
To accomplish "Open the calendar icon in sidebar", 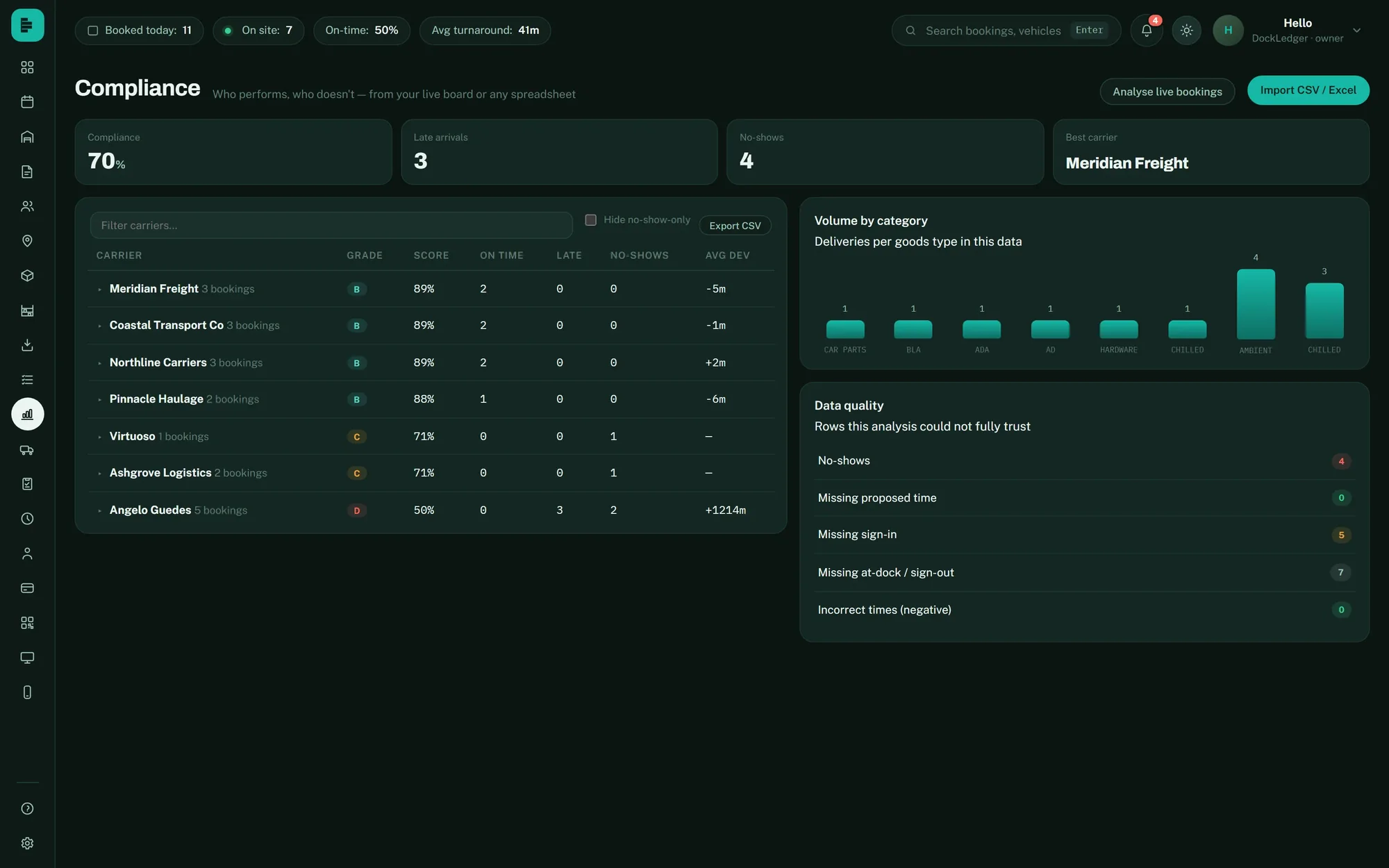I will click(27, 102).
